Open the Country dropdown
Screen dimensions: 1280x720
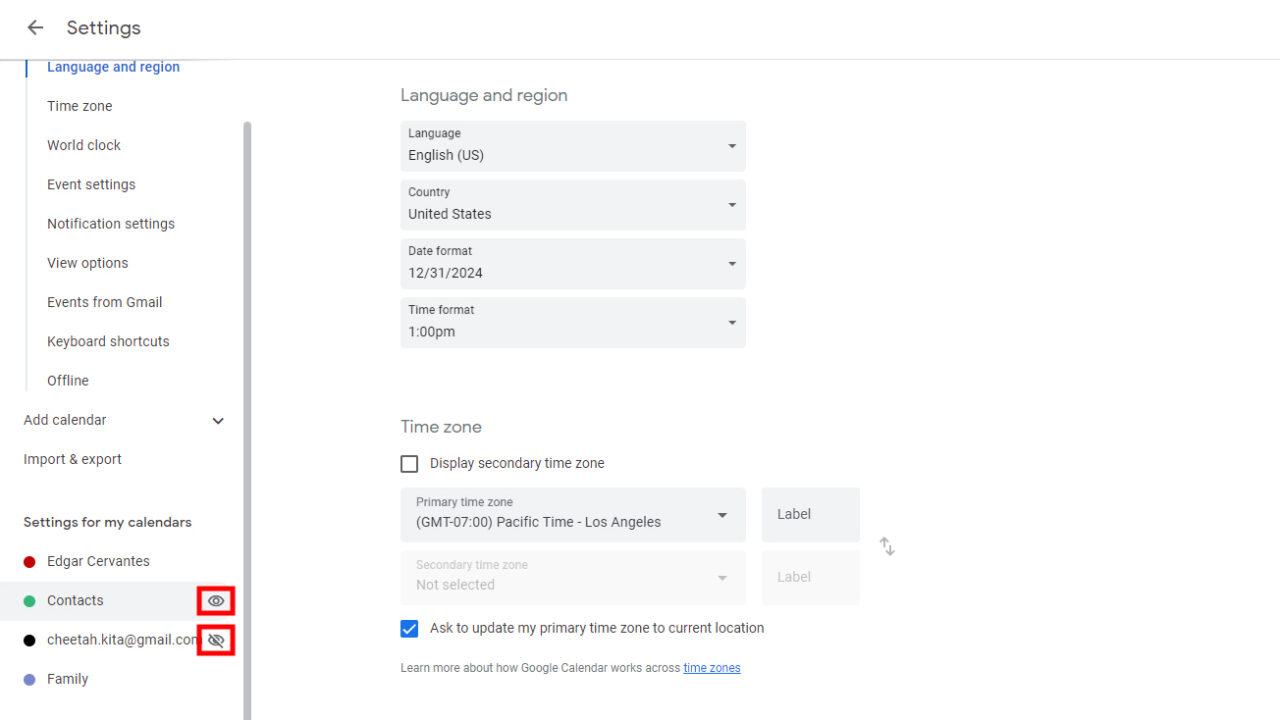(x=572, y=205)
